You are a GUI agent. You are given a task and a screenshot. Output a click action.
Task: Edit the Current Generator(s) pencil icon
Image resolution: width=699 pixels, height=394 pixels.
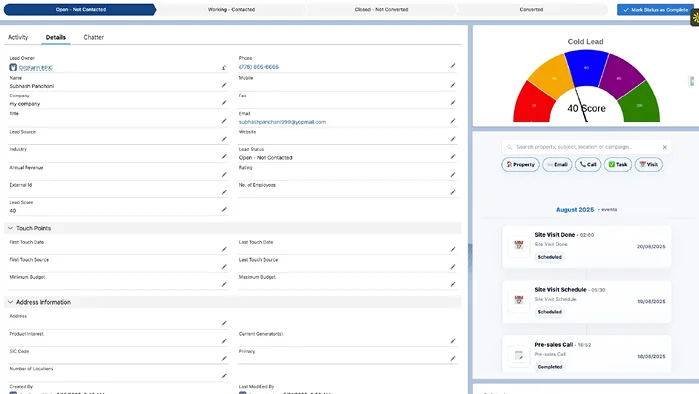pos(453,341)
